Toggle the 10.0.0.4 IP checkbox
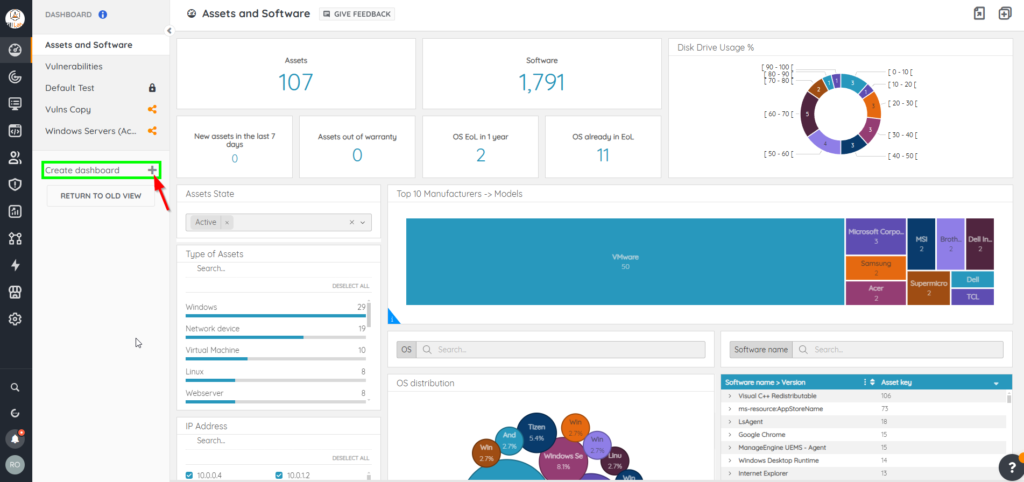 click(189, 475)
